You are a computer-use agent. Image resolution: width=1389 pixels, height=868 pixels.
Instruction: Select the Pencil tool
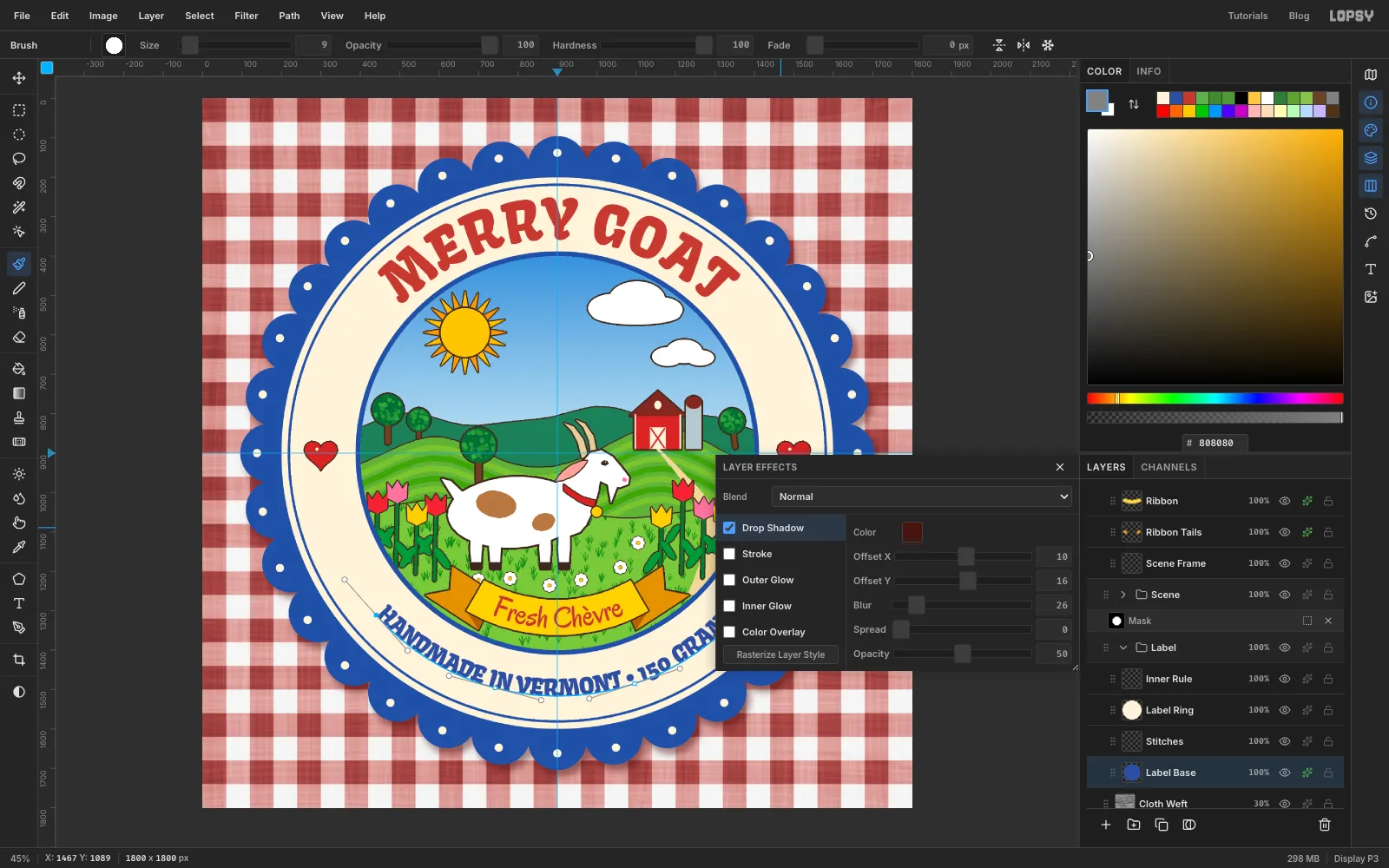click(19, 288)
